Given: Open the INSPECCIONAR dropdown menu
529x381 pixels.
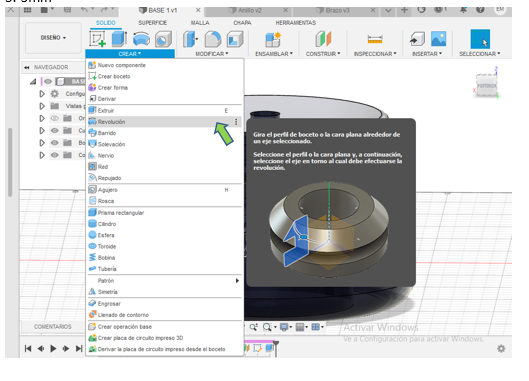Looking at the screenshot, I should point(375,54).
